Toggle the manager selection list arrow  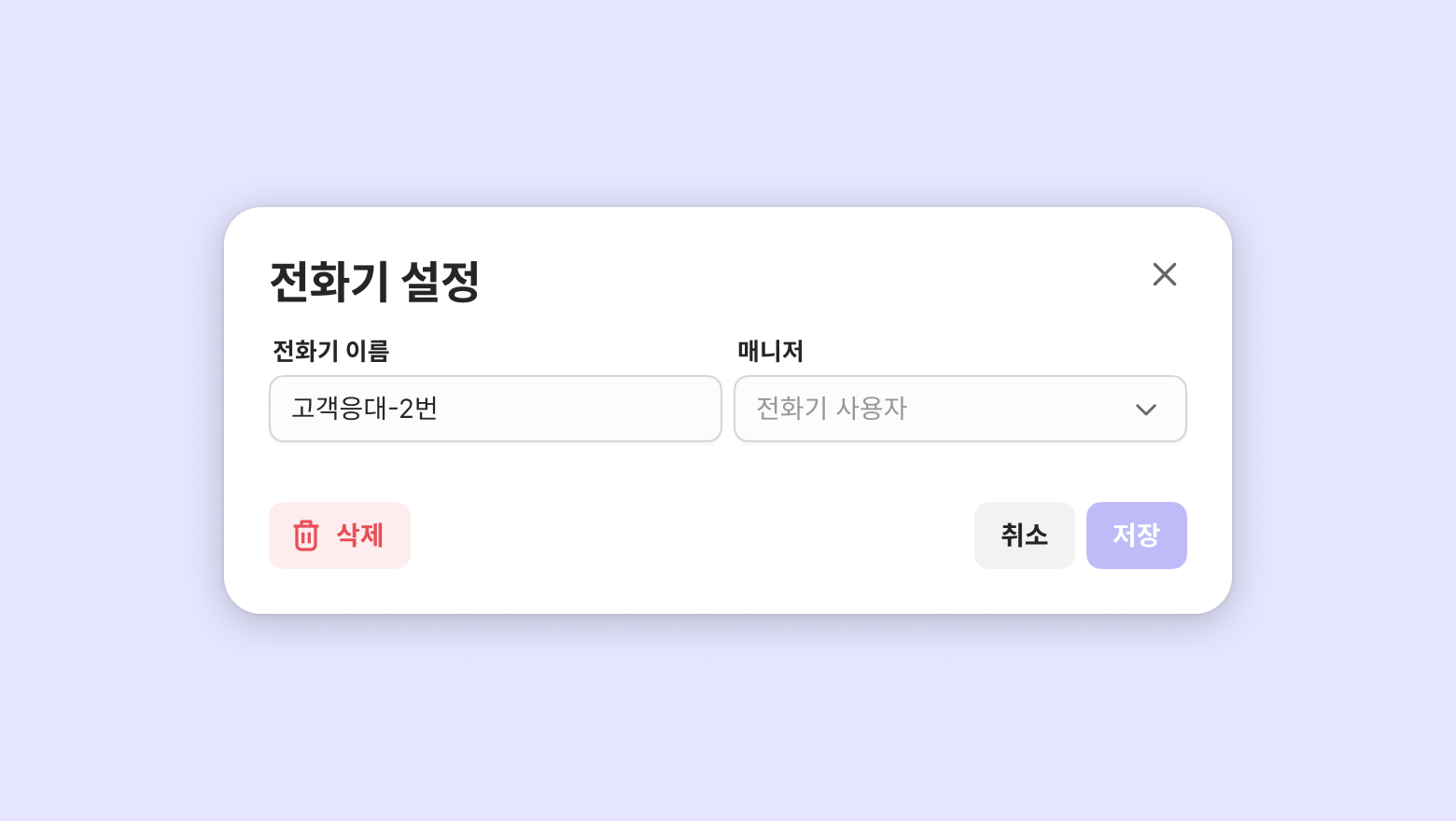coord(1145,410)
